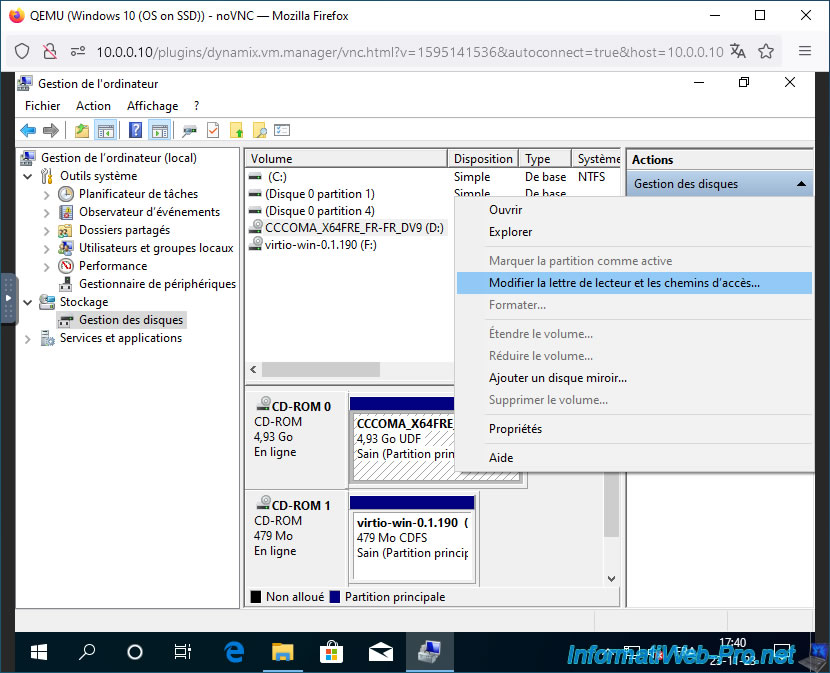The image size is (830, 673).
Task: Click the CD-ROM 0 disk label block
Action: point(296,441)
